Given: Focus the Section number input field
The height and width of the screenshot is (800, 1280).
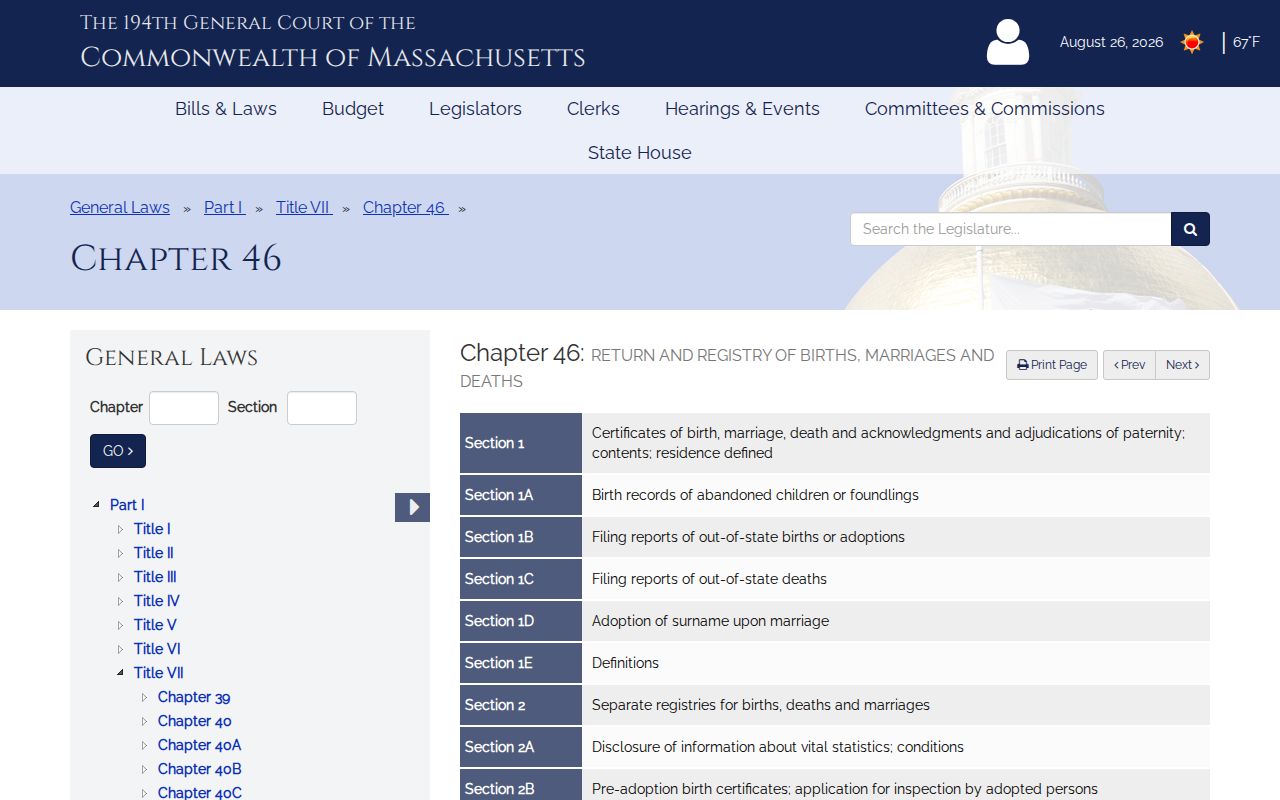Looking at the screenshot, I should click(322, 408).
